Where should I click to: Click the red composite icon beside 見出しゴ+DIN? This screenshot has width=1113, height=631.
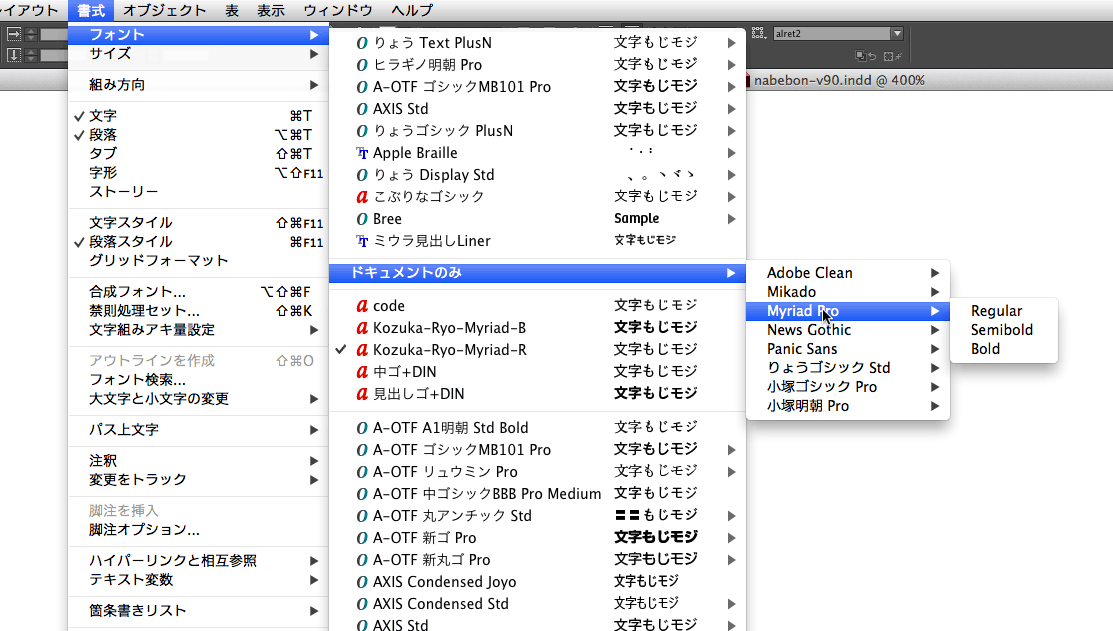click(362, 394)
